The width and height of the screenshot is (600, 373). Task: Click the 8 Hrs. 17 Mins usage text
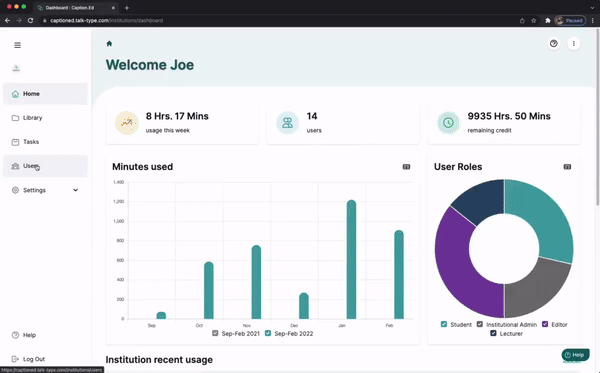177,116
